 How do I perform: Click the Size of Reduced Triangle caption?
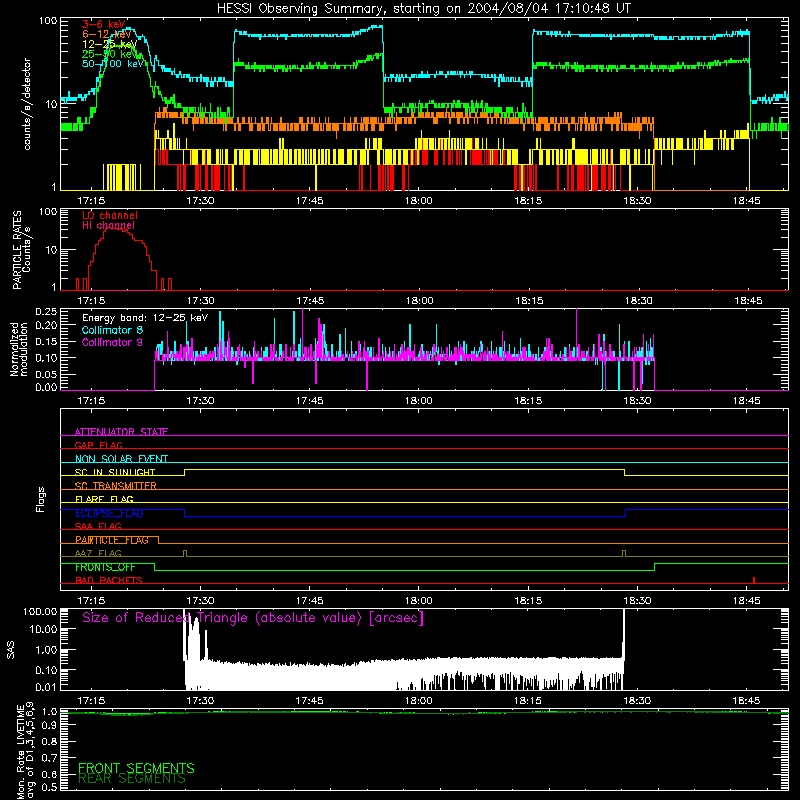(x=253, y=618)
